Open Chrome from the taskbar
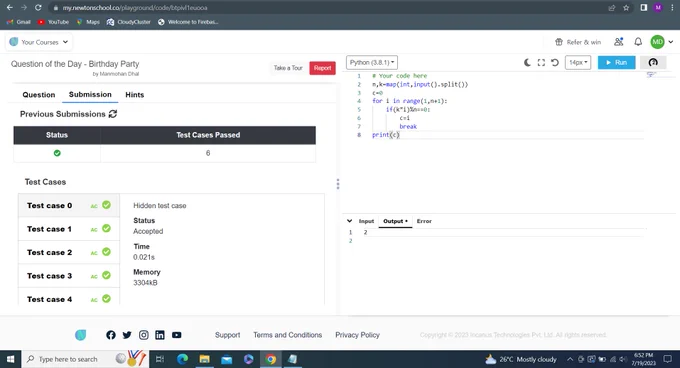The height and width of the screenshot is (368, 680). [x=271, y=359]
